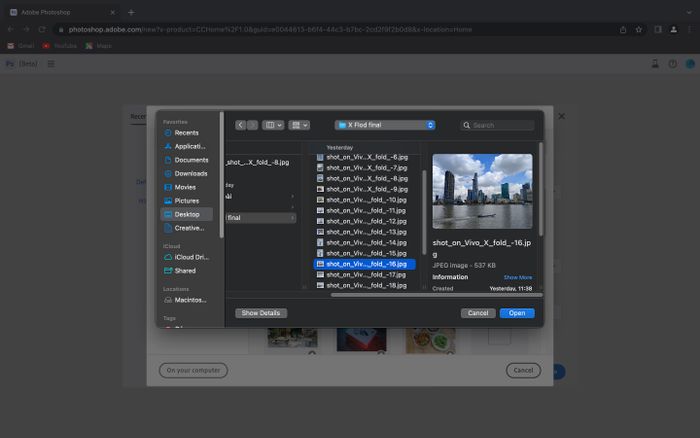Open a new browser tab
The image size is (700, 438).
point(131,12)
